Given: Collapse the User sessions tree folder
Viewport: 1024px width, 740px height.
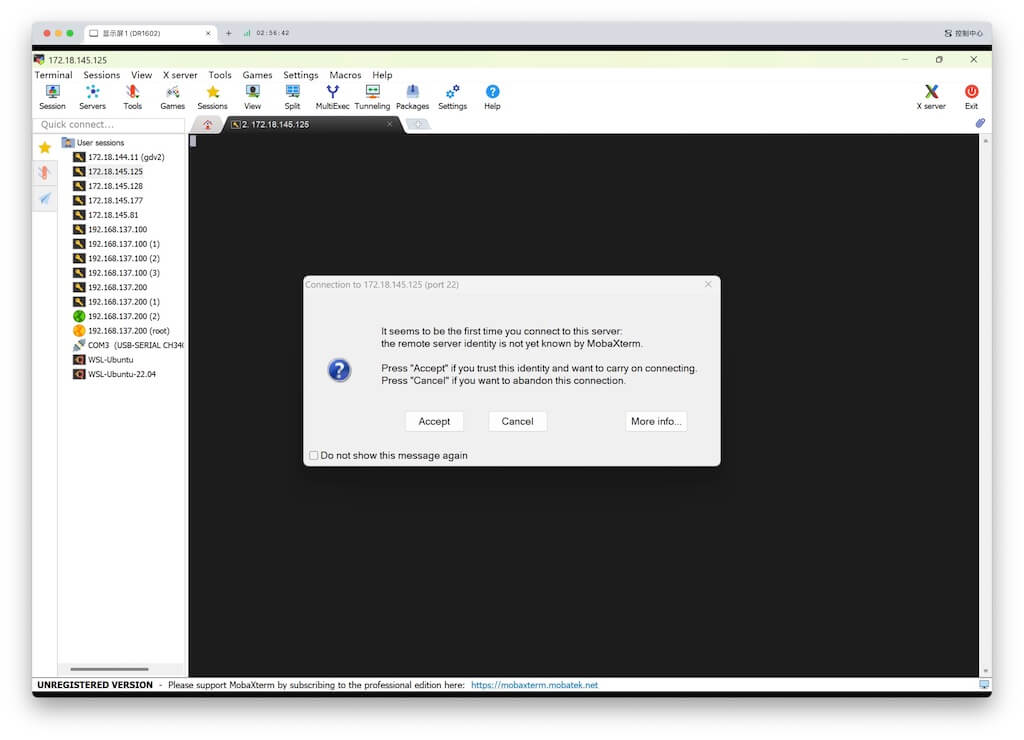Looking at the screenshot, I should click(68, 143).
